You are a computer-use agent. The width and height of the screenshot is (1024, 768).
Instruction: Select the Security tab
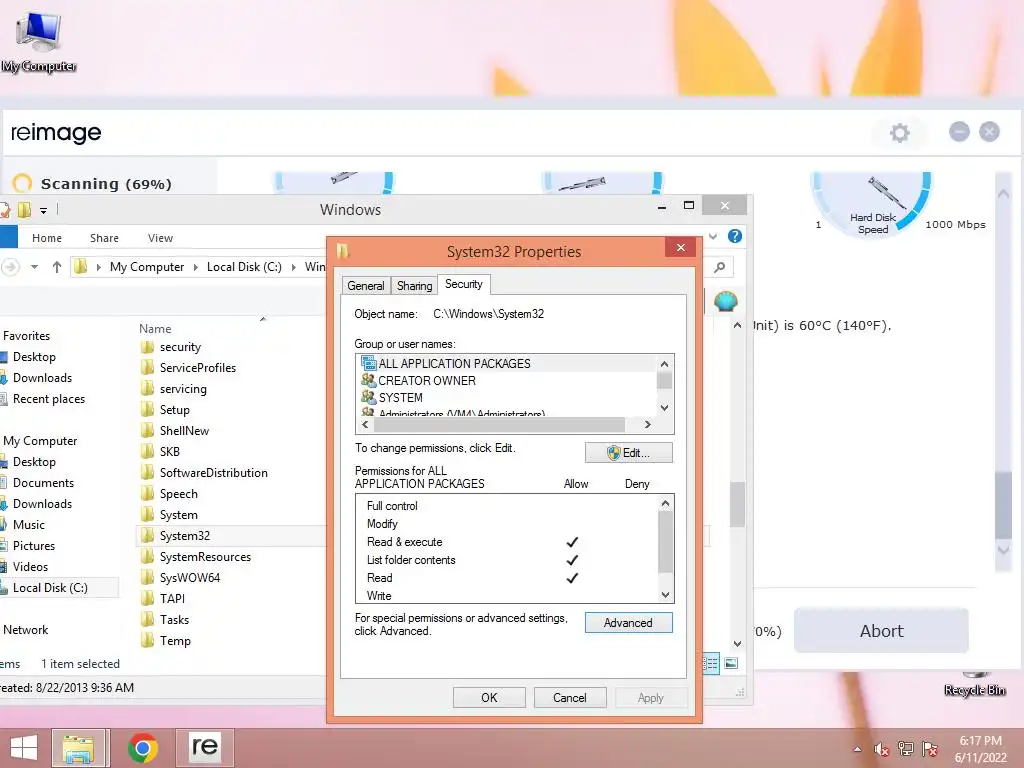(x=464, y=284)
